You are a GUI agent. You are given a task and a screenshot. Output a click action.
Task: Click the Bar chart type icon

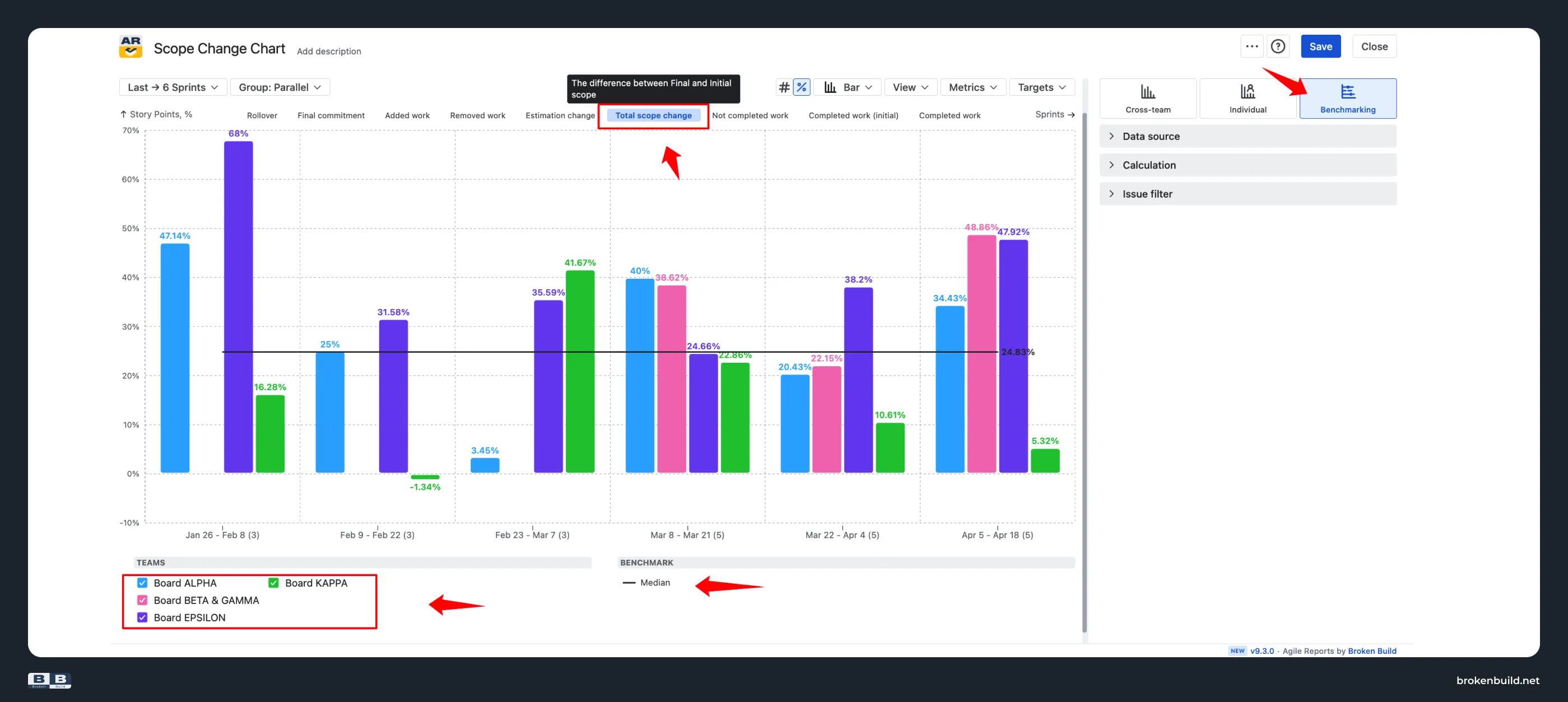(x=830, y=87)
